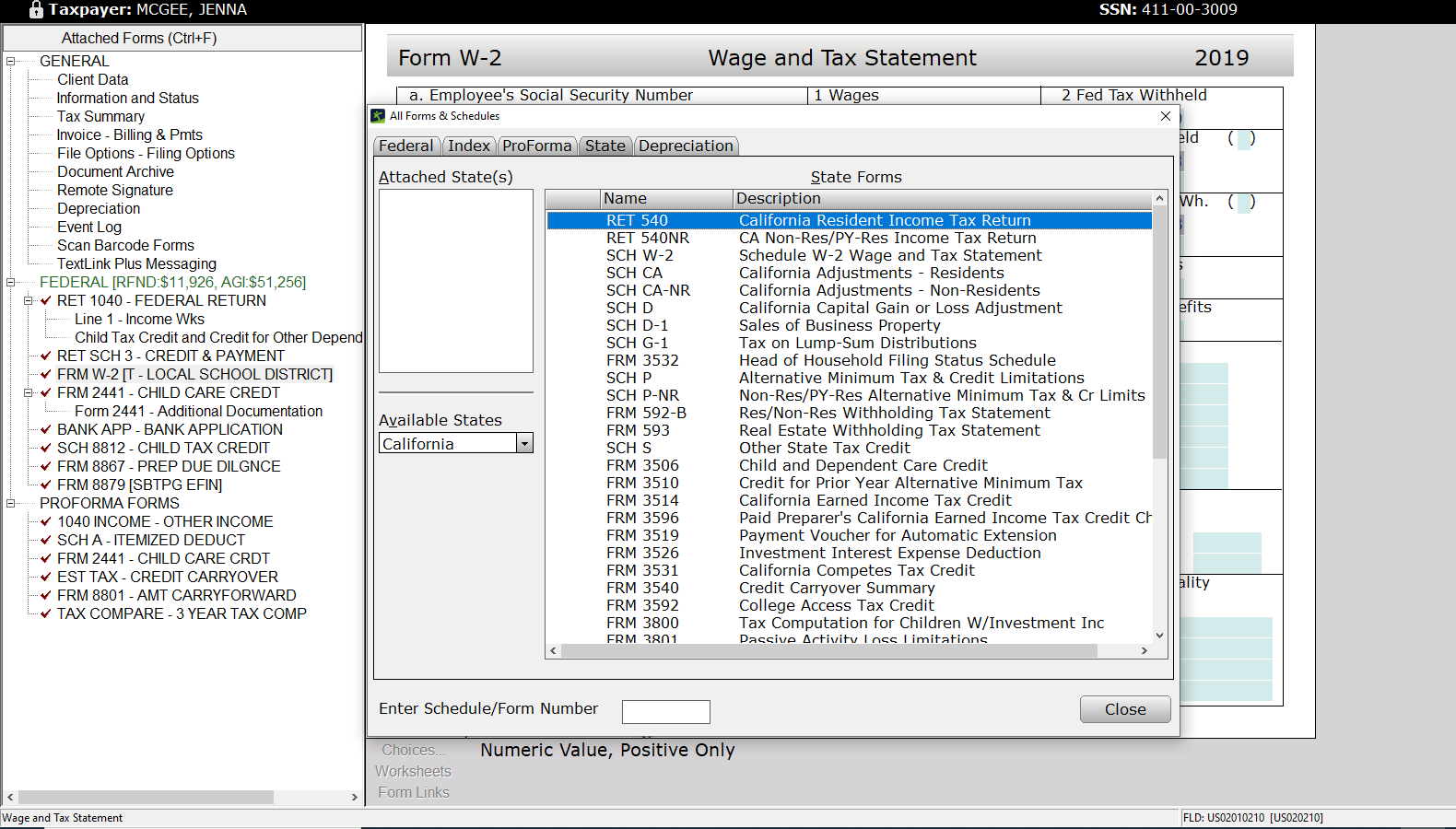Switch to the Depreciation tab
This screenshot has height=829, width=1456.
tap(686, 146)
